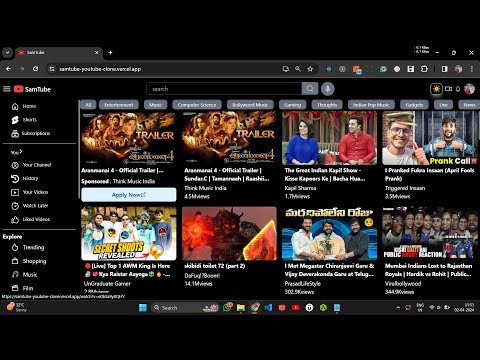Open the skibidi toilet 72 thumbnail
The image size is (480, 360).
(x=229, y=233)
